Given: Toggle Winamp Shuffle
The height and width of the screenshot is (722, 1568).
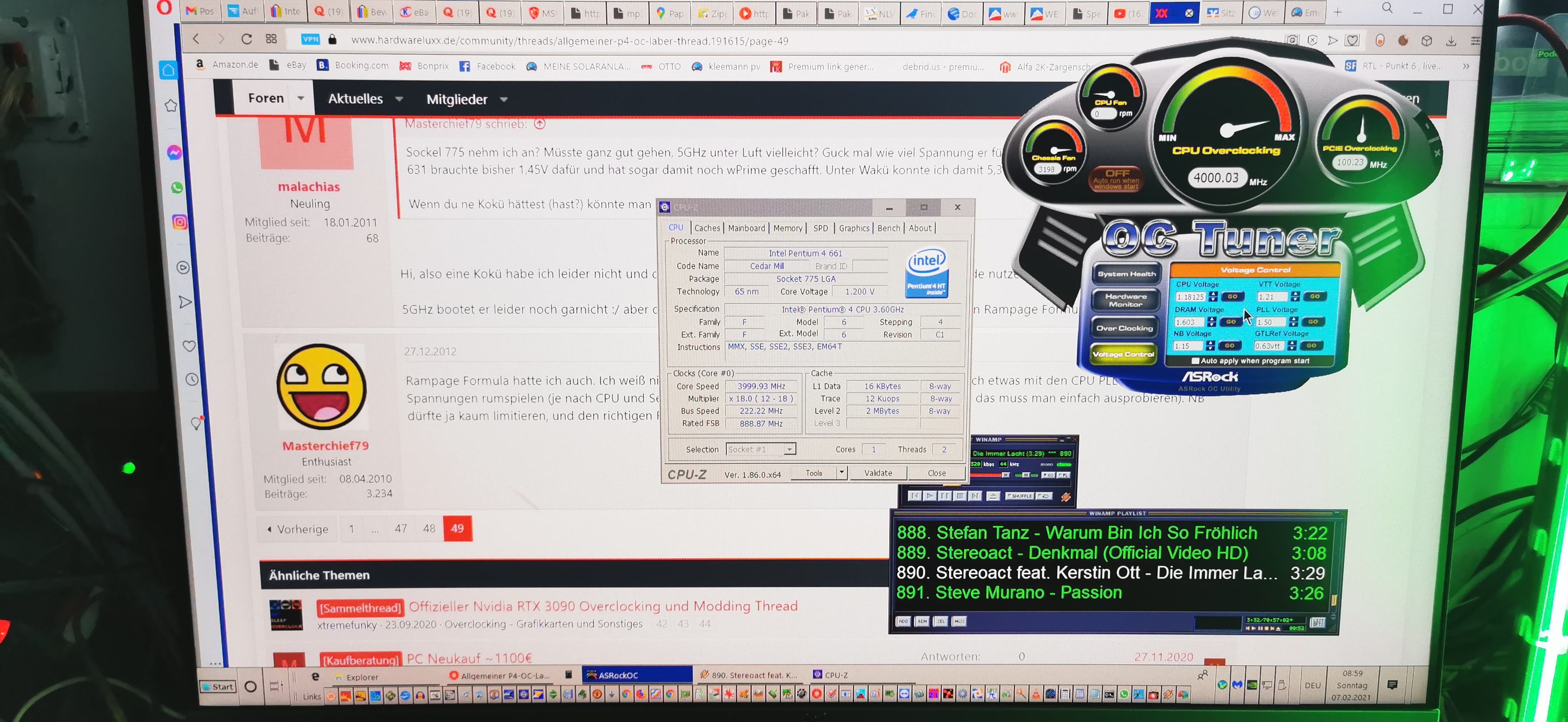Looking at the screenshot, I should [x=1020, y=496].
